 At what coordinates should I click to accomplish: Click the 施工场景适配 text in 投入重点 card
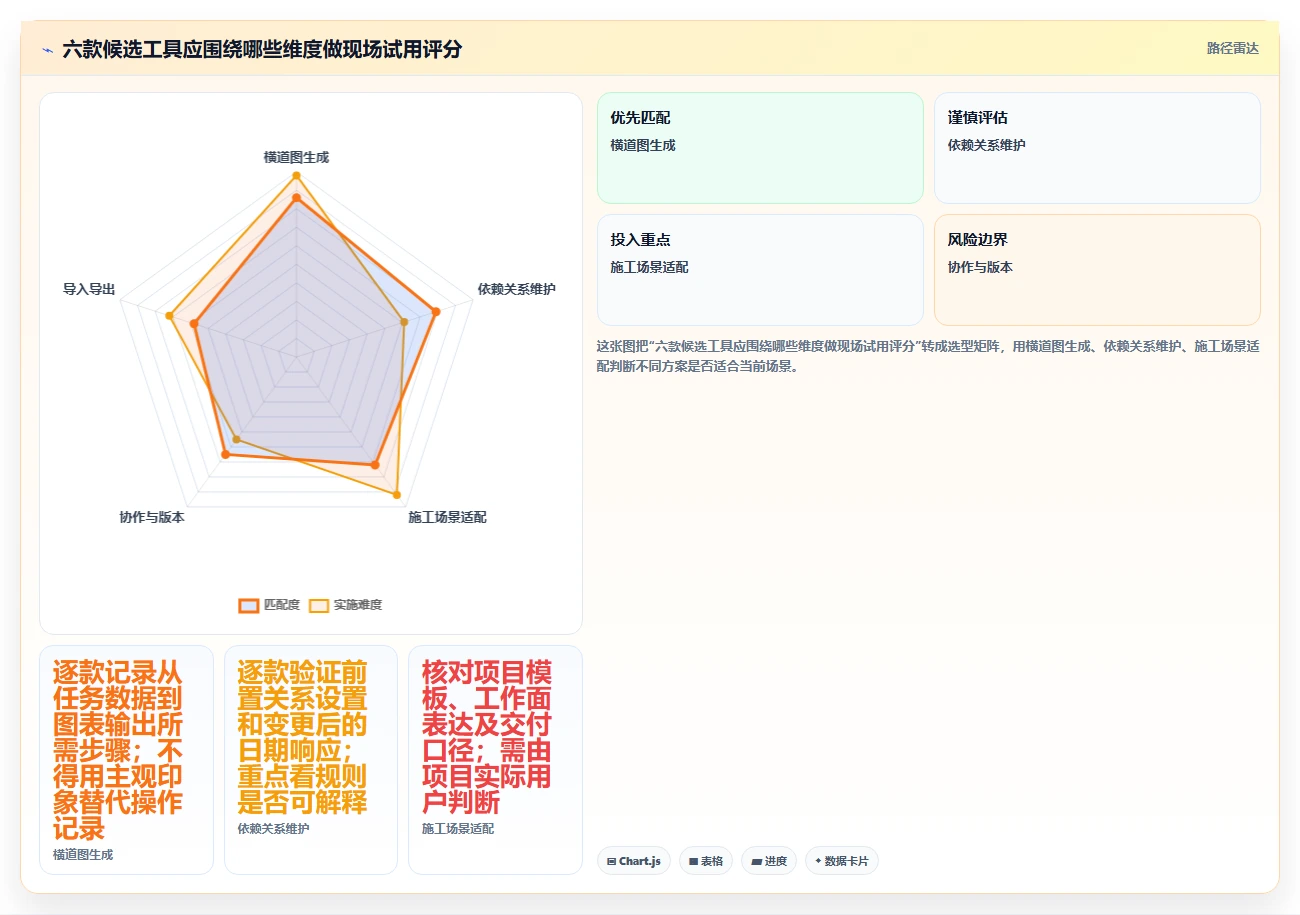(650, 267)
